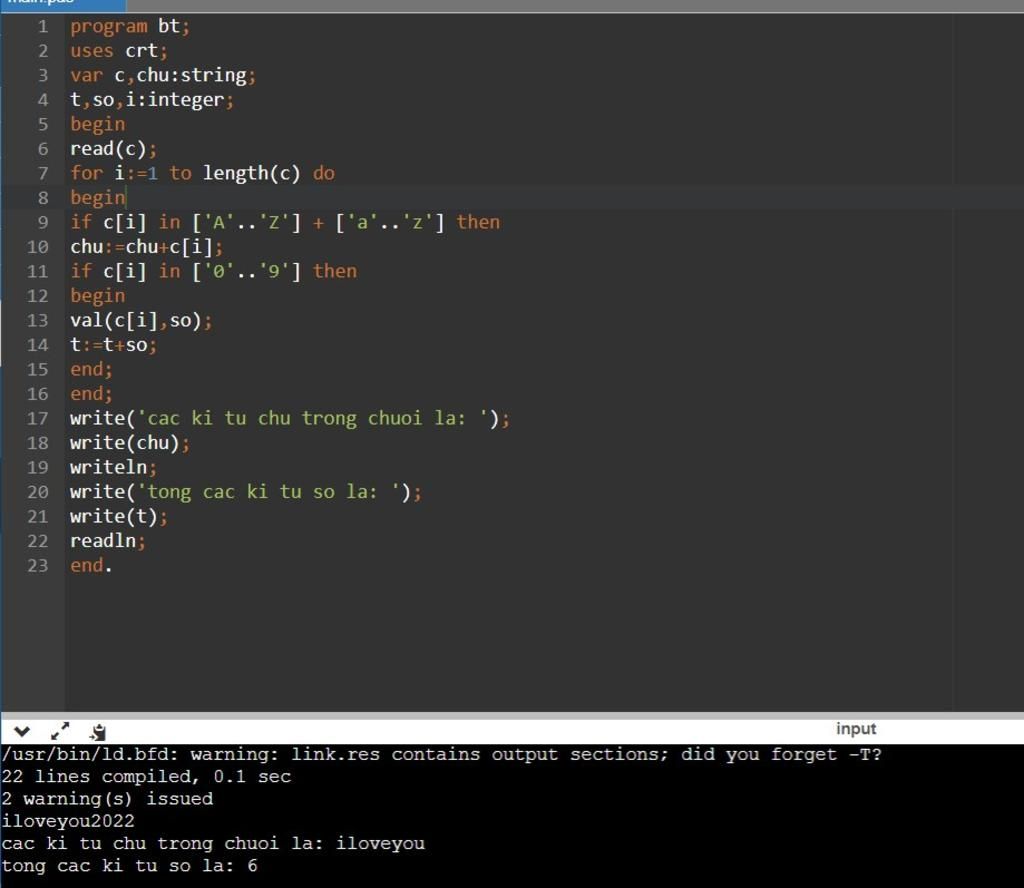Click on 'readln;' line
The width and height of the screenshot is (1024, 888).
click(x=108, y=541)
